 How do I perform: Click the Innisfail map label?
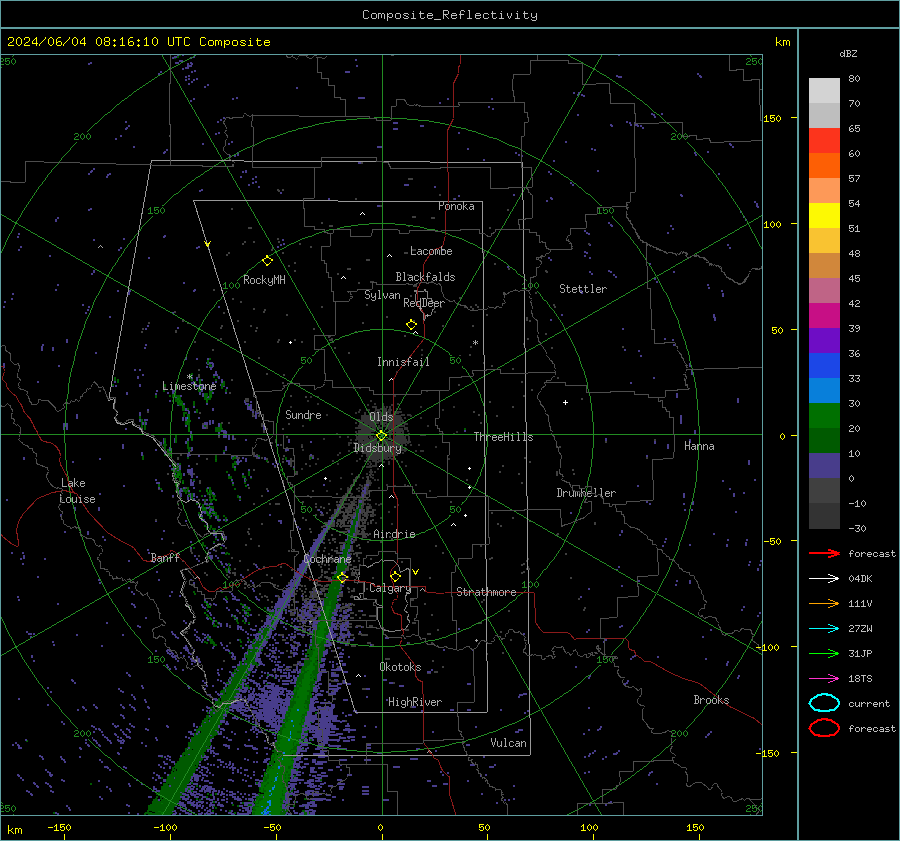coord(403,362)
